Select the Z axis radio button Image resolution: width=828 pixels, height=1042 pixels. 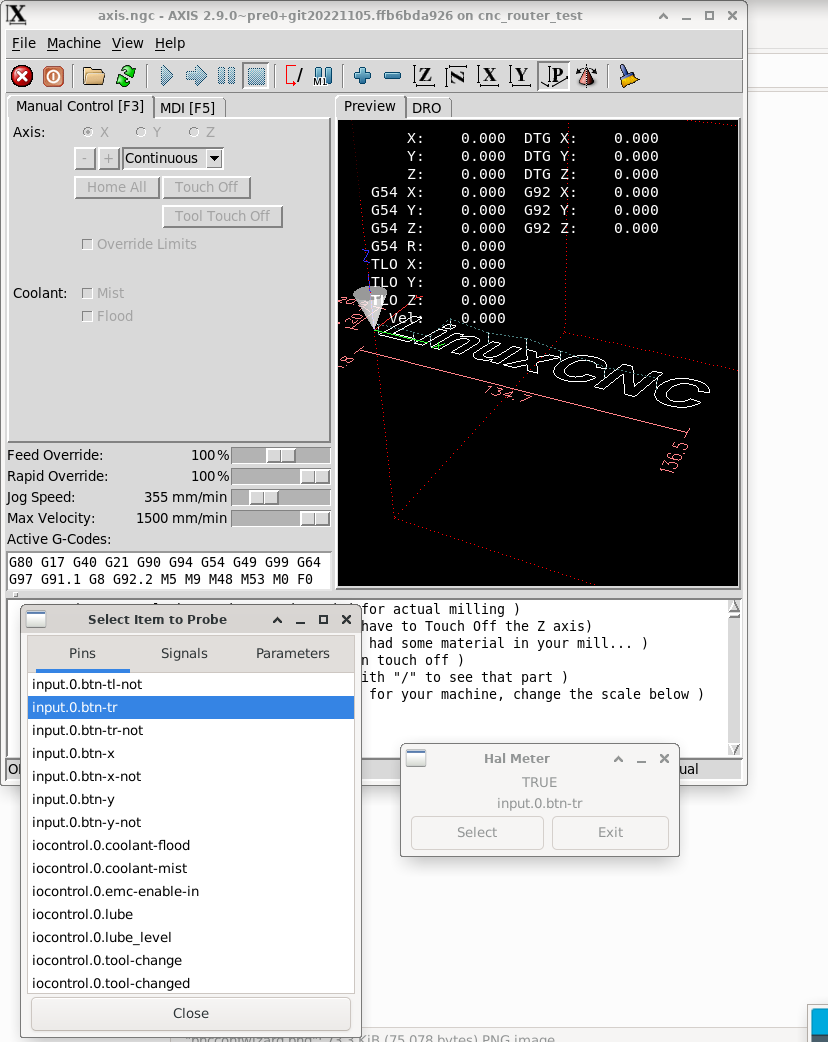pyautogui.click(x=194, y=132)
